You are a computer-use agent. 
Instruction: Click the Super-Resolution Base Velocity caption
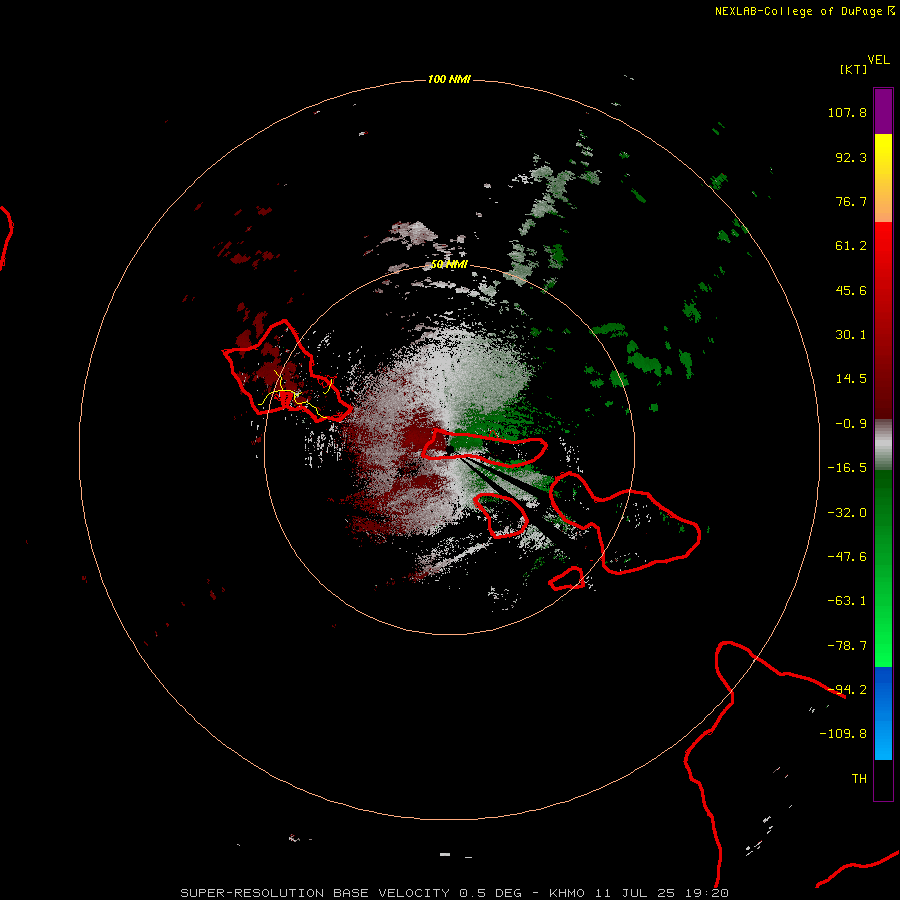(x=455, y=893)
